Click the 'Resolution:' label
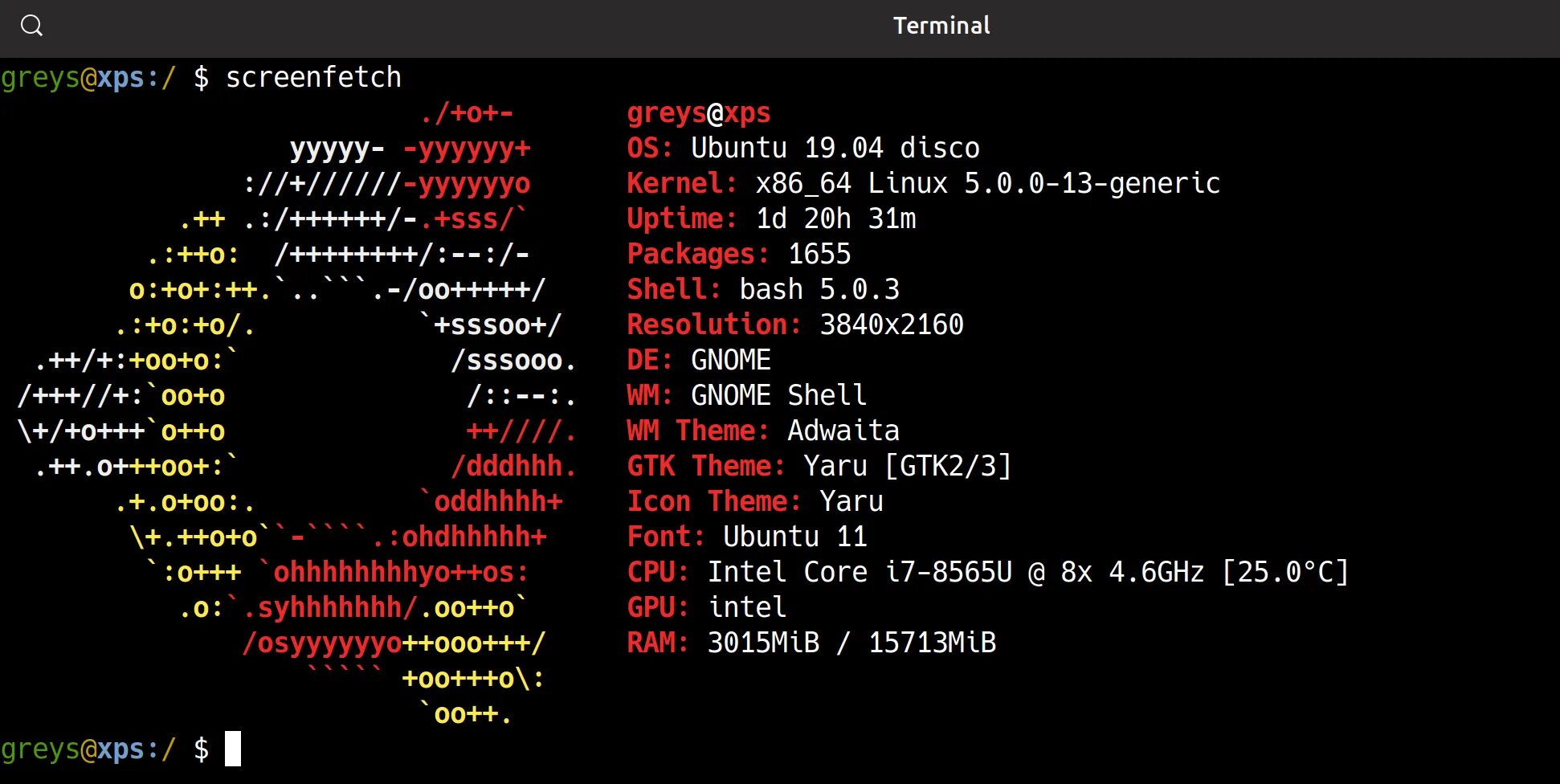Image resolution: width=1560 pixels, height=784 pixels. tap(714, 325)
